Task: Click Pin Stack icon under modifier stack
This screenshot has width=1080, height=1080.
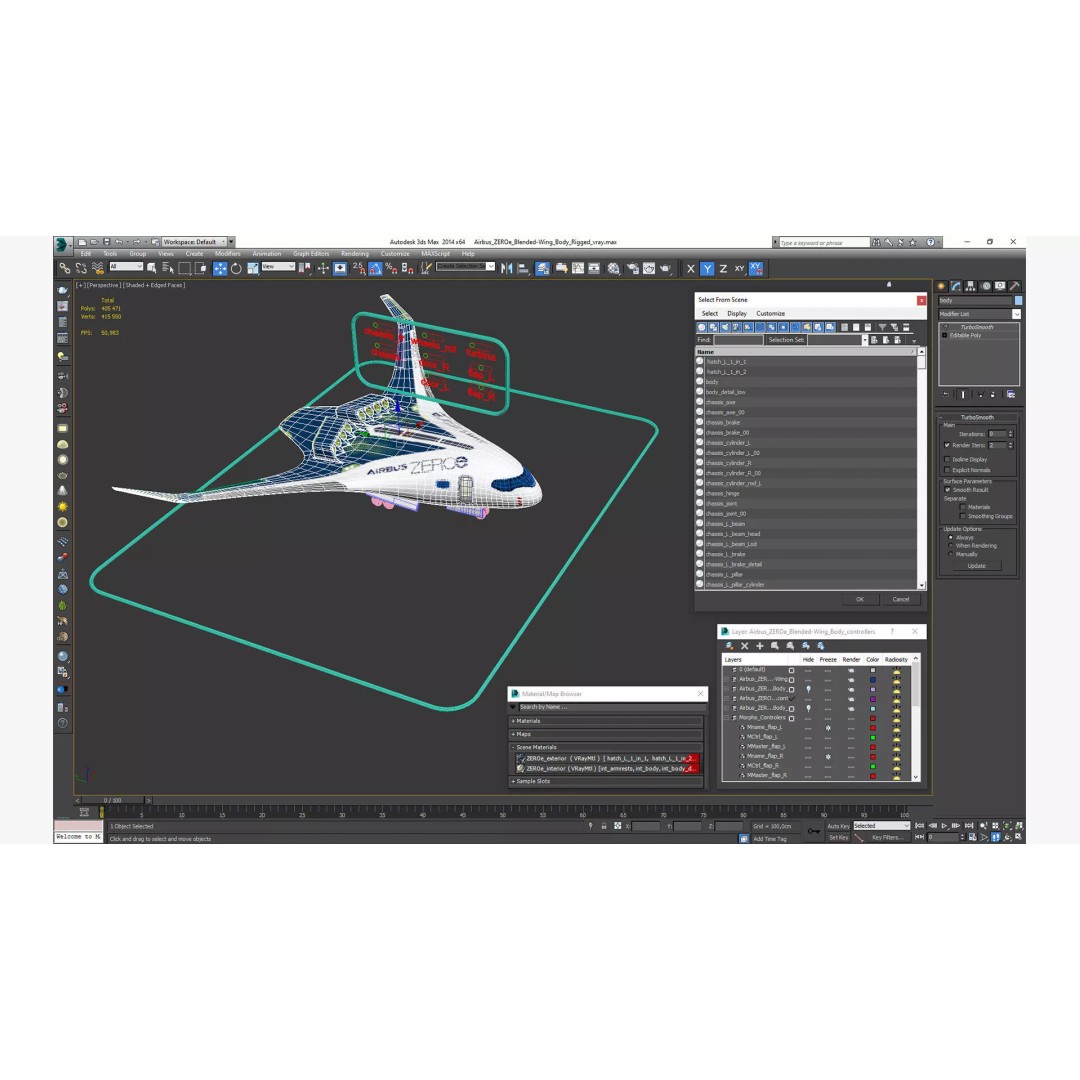Action: coord(946,395)
